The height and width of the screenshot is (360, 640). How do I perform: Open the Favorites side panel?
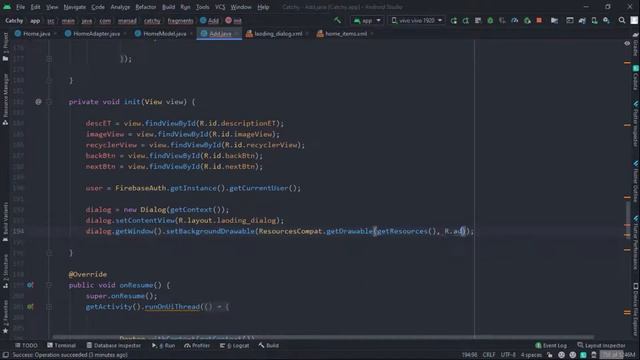5,317
